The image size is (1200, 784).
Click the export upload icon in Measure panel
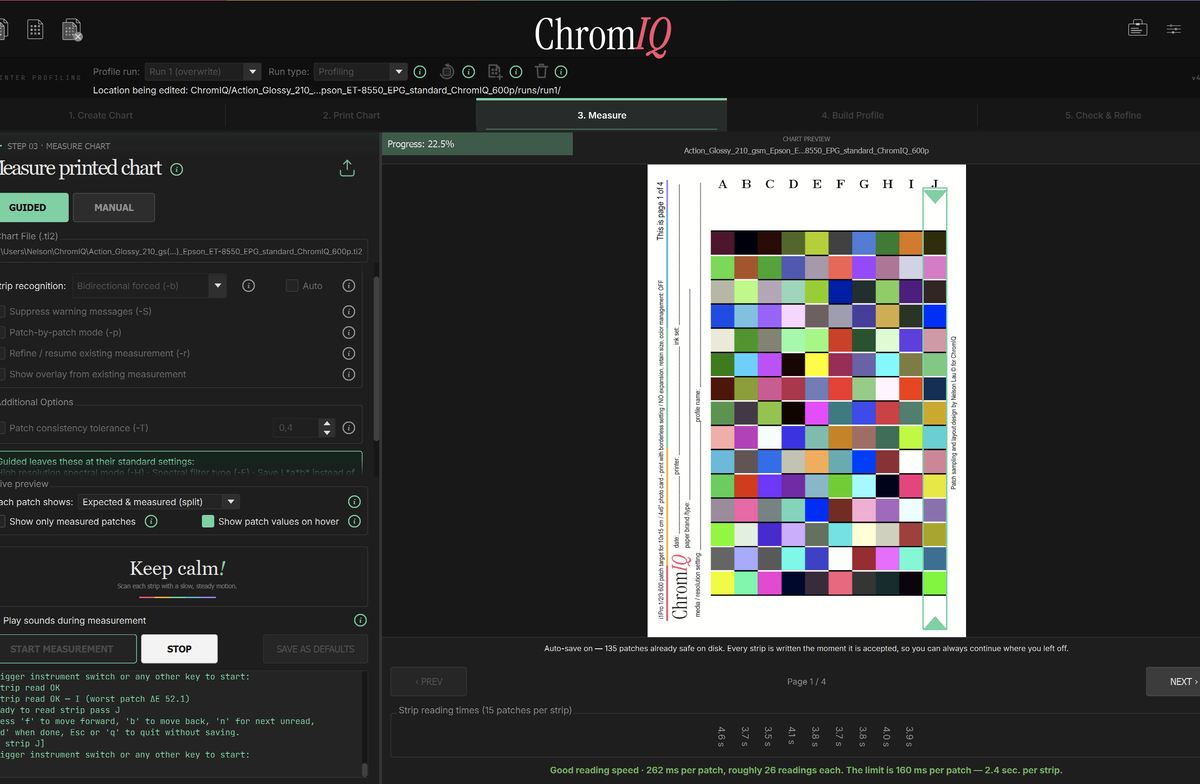pyautogui.click(x=347, y=168)
